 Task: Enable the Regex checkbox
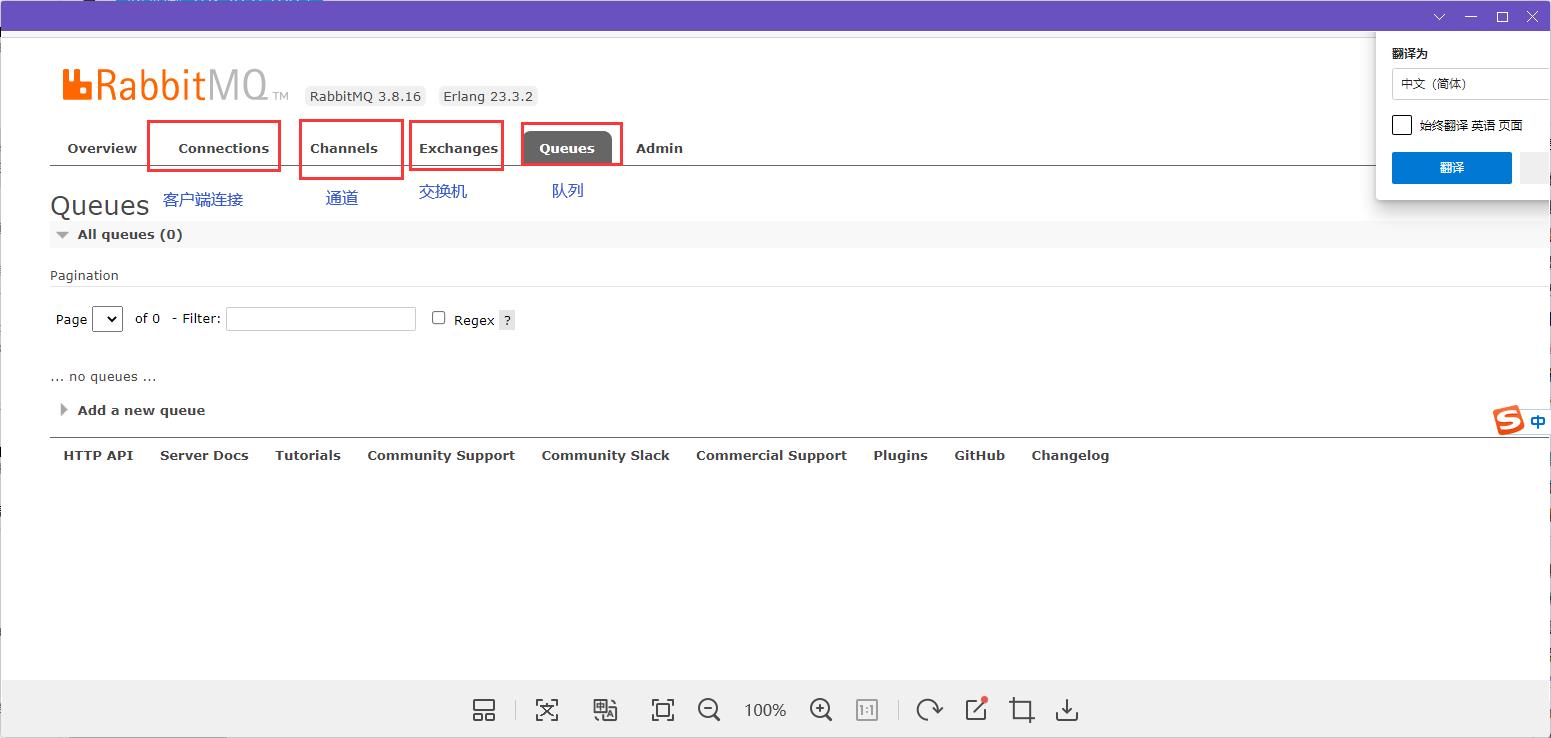438,318
